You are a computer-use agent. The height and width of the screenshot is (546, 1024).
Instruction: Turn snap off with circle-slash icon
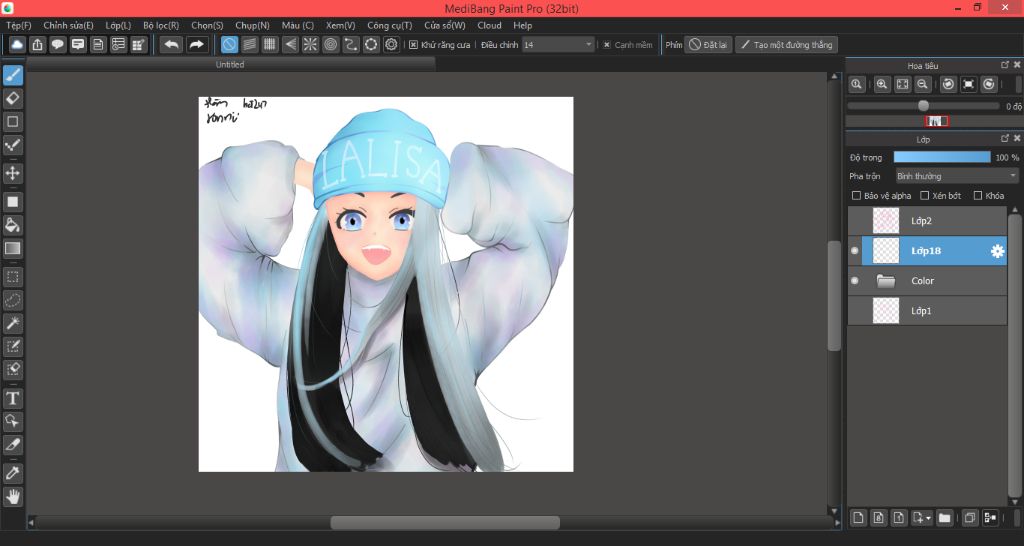229,44
